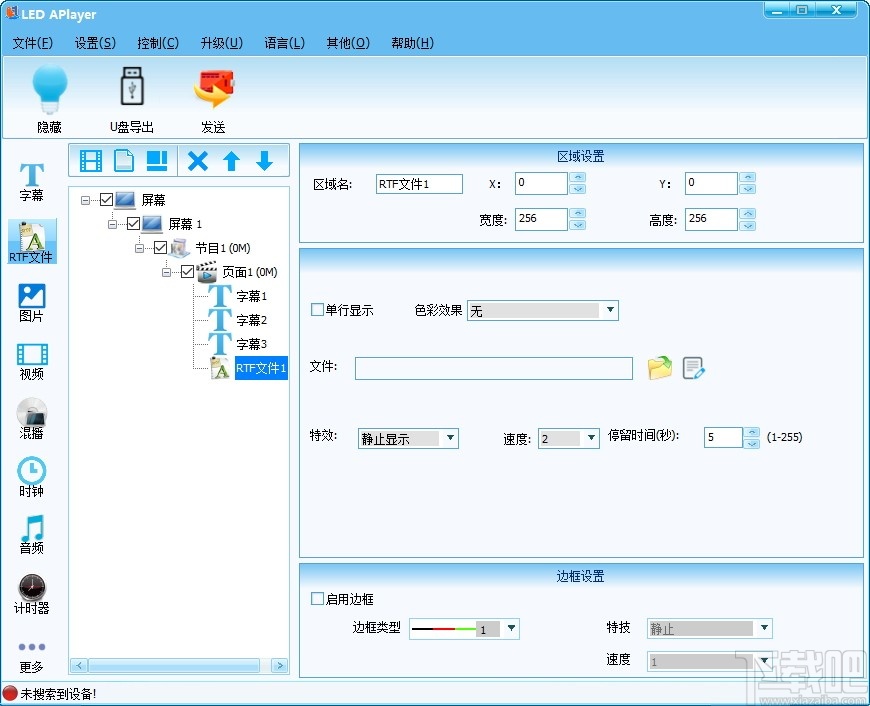The image size is (870, 706).
Task: Click the 发送 (send) toolbar button
Action: point(214,97)
